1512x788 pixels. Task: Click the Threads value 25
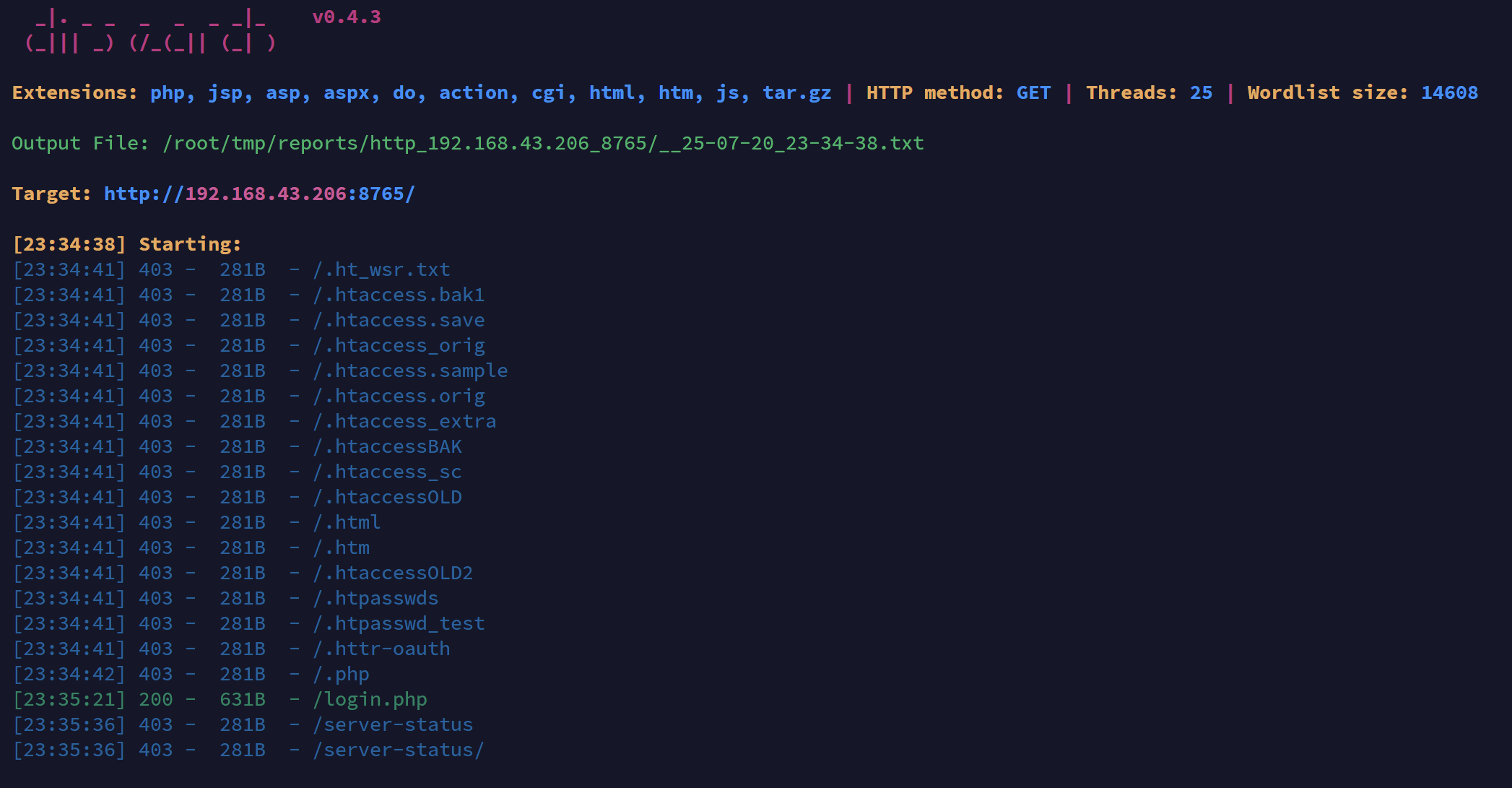coord(1201,92)
